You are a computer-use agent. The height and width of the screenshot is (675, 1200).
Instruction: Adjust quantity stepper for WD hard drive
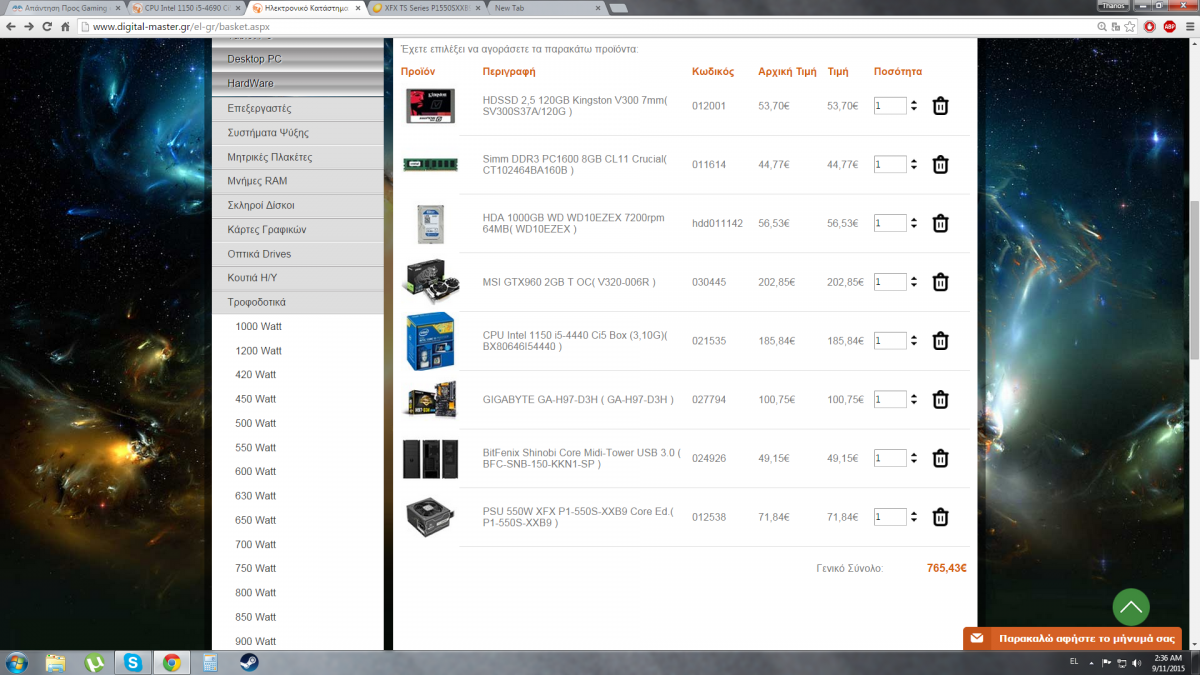(913, 223)
